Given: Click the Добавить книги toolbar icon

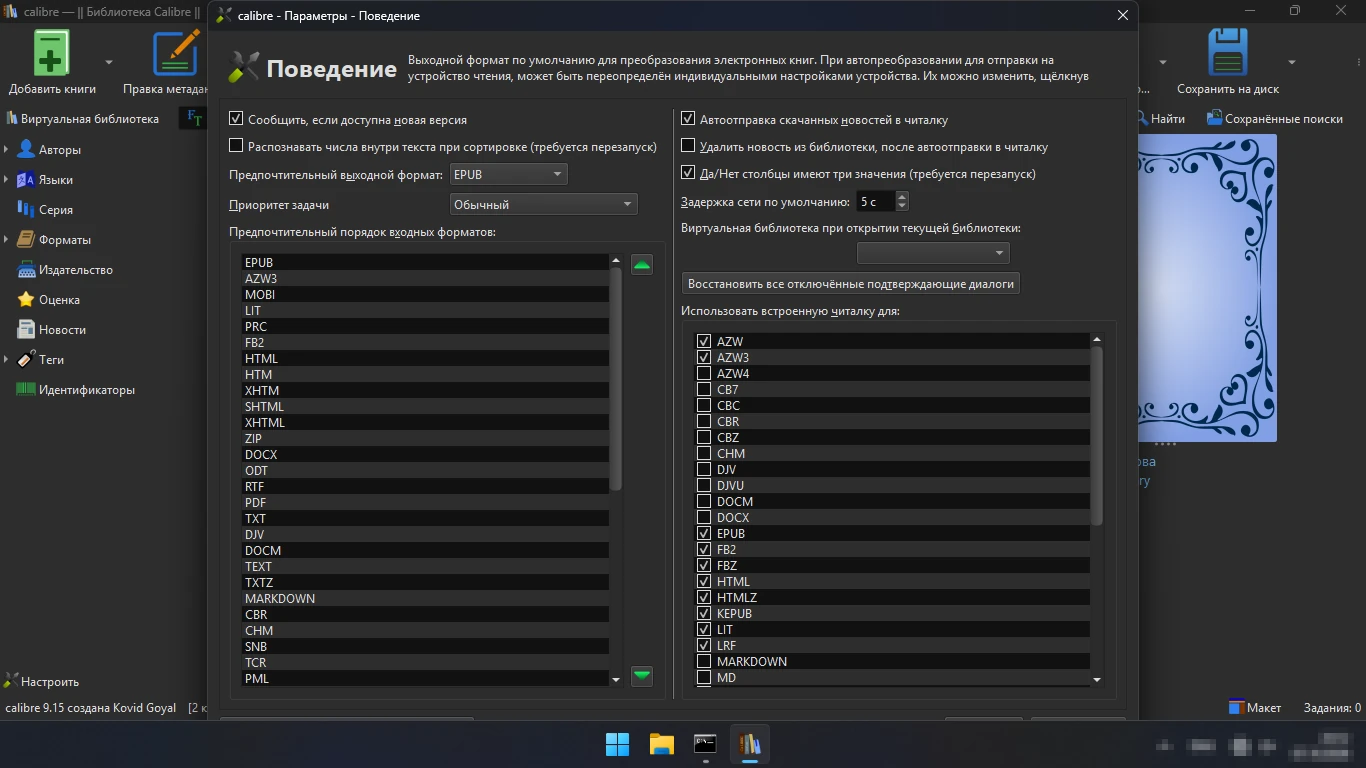Looking at the screenshot, I should point(52,52).
